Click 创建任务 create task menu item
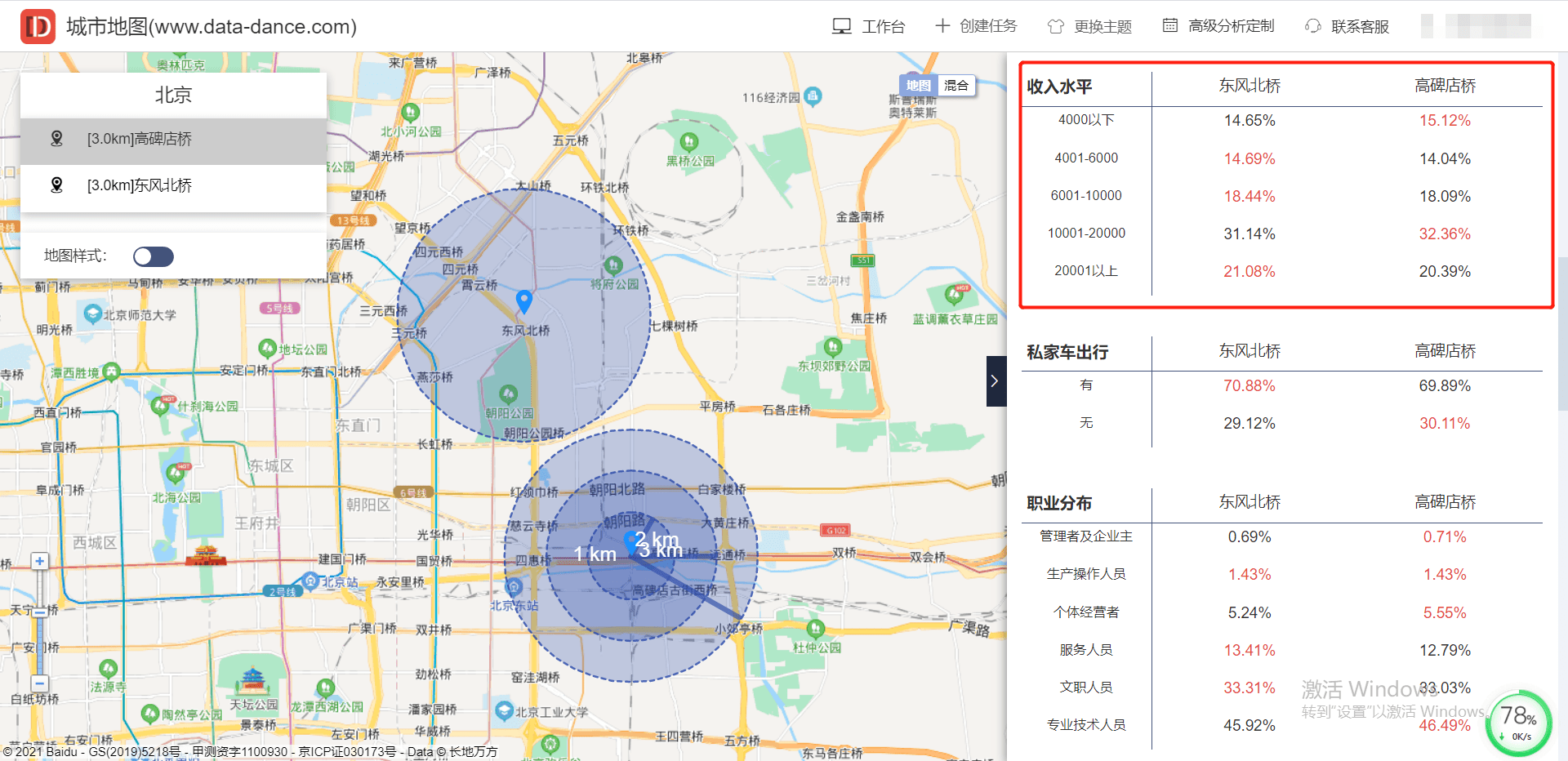Screen dimensions: 1568x761 point(988,26)
